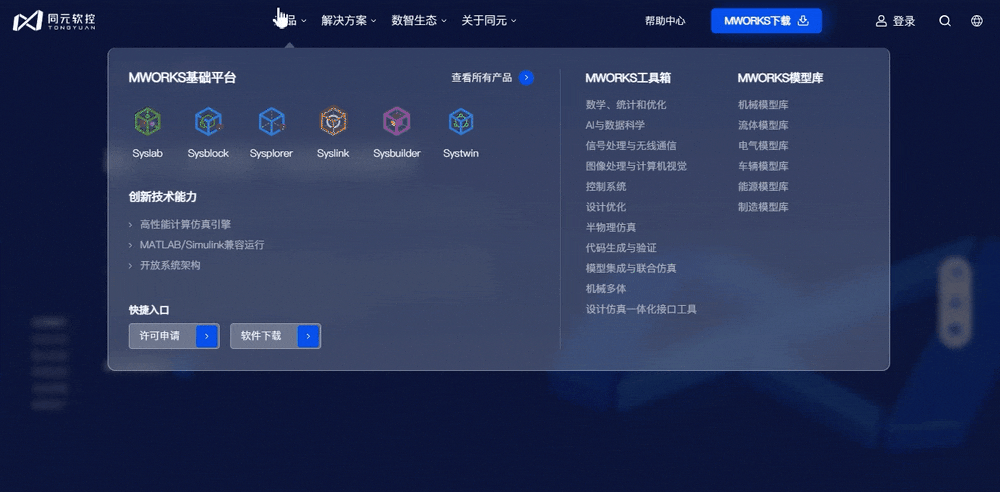Viewport: 1000px width, 492px height.
Task: Click the blue arrow on 软件下载
Action: [x=308, y=336]
